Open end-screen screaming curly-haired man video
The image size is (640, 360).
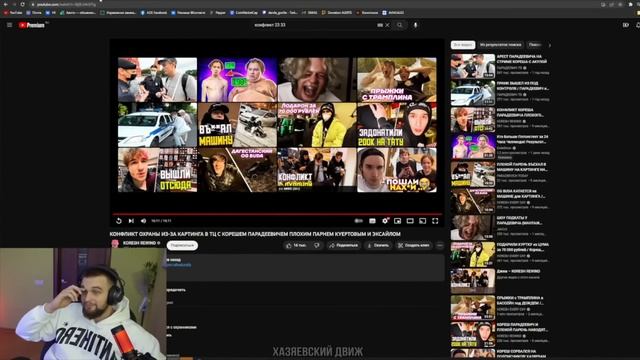317,80
